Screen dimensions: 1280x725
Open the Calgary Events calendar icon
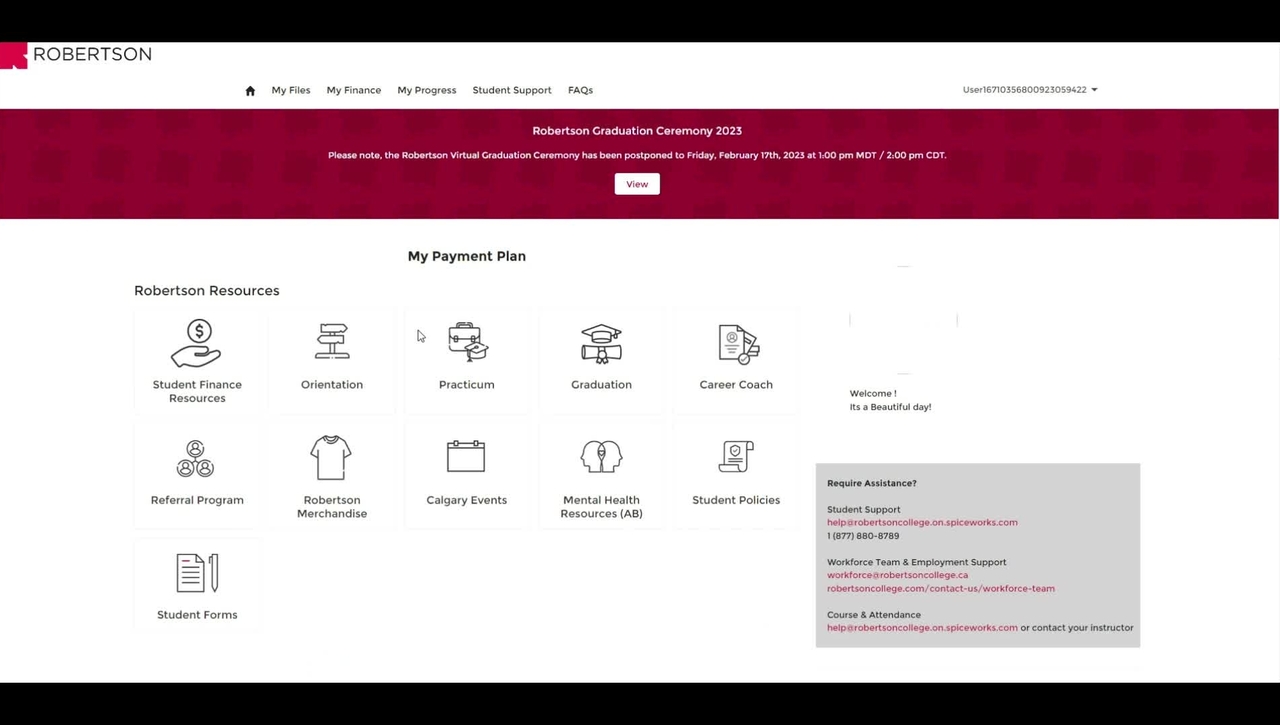466,456
